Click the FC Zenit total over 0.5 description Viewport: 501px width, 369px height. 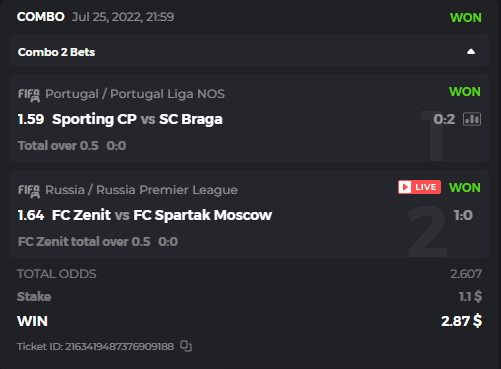click(x=84, y=242)
